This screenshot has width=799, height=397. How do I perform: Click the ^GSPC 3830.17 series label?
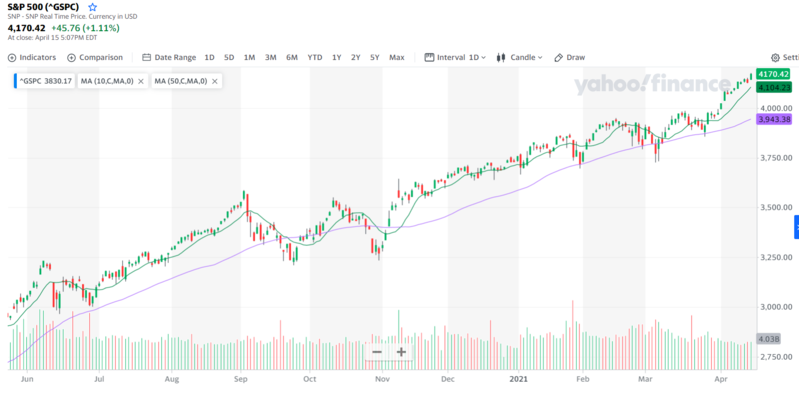pos(45,81)
